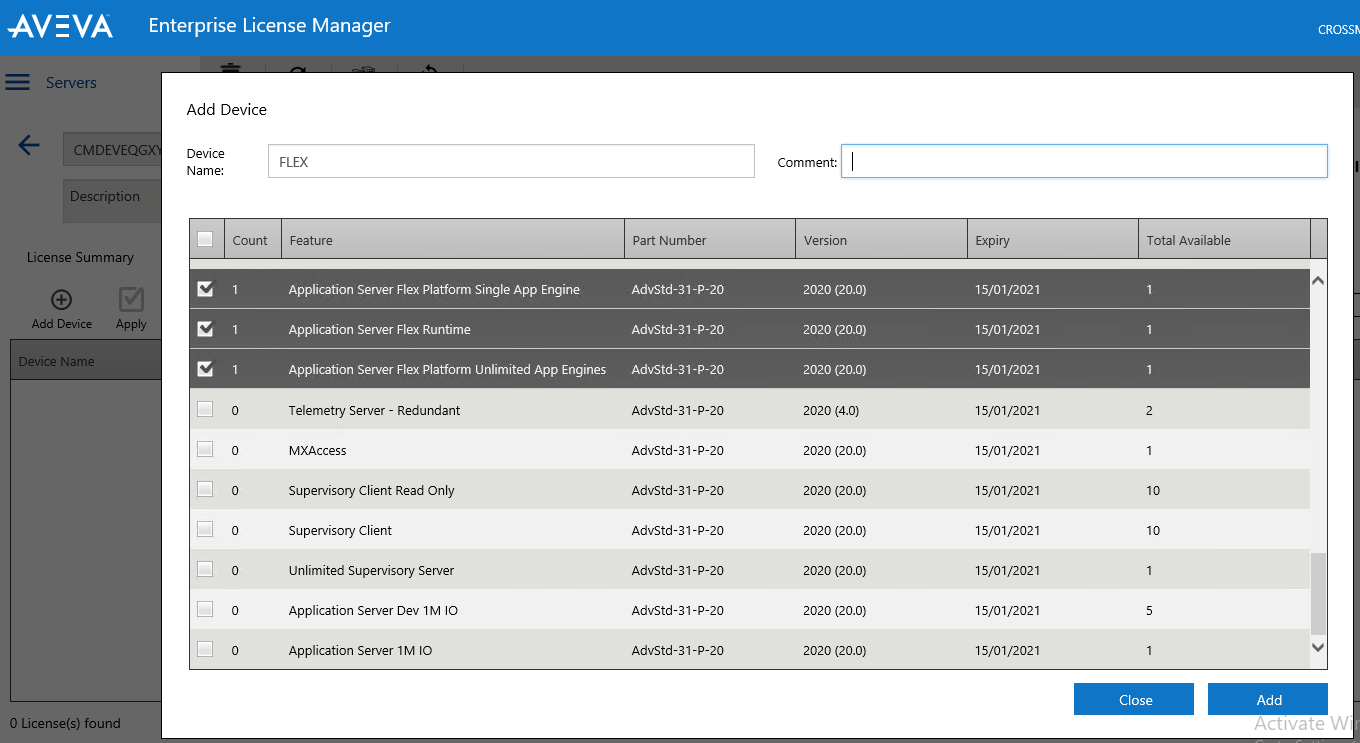The height and width of the screenshot is (743, 1360).
Task: Uncheck Application Server Flex Platform Single App Engine
Action: pos(205,289)
